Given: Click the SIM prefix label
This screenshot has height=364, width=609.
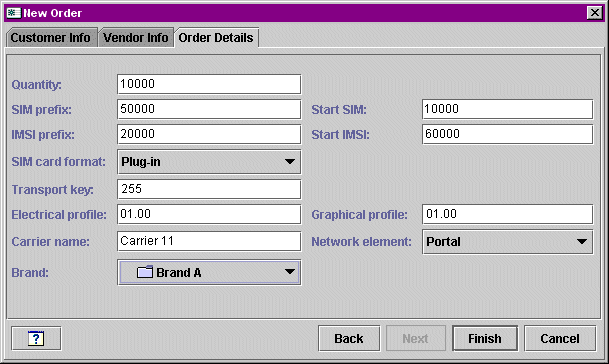Looking at the screenshot, I should (42, 110).
